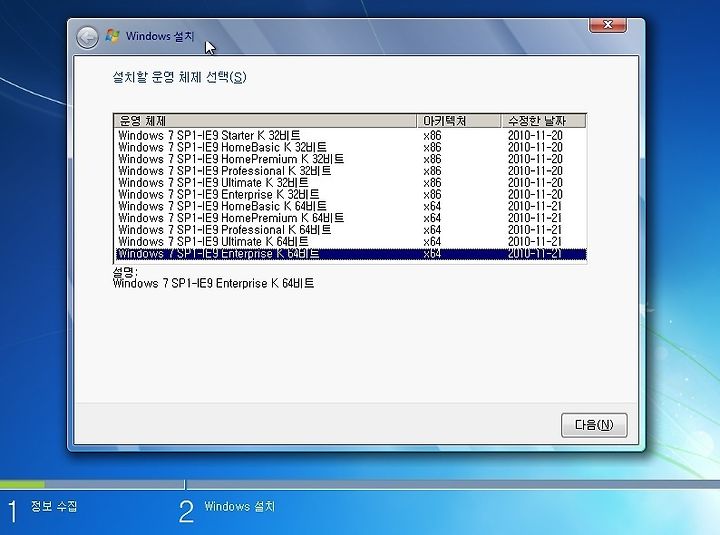Image resolution: width=720 pixels, height=535 pixels.
Task: Go back using the round arrow button
Action: (x=87, y=38)
